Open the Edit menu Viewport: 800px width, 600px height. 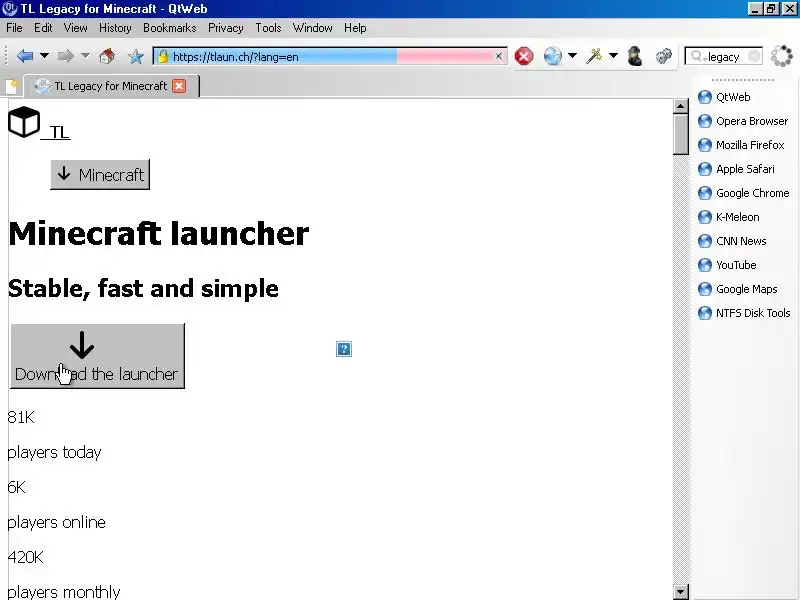[x=43, y=28]
